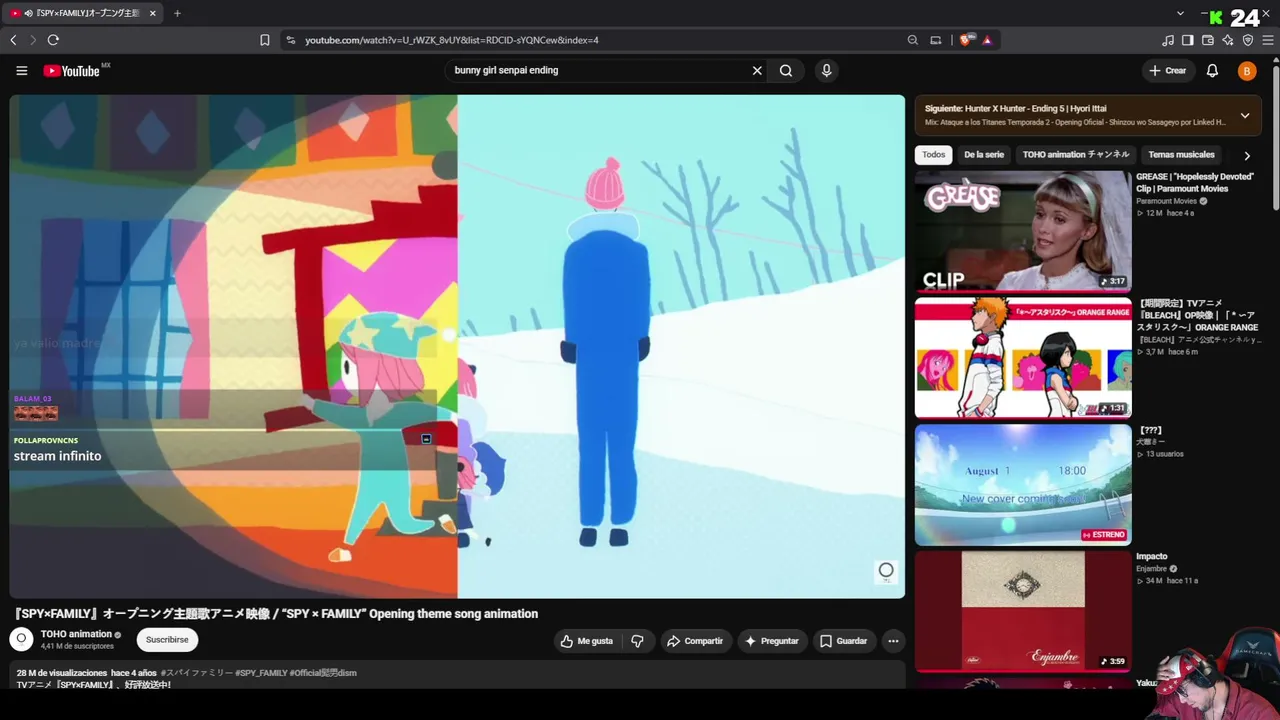Open the Brave VPN shield icon
This screenshot has width=1280, height=720.
coord(1248,40)
